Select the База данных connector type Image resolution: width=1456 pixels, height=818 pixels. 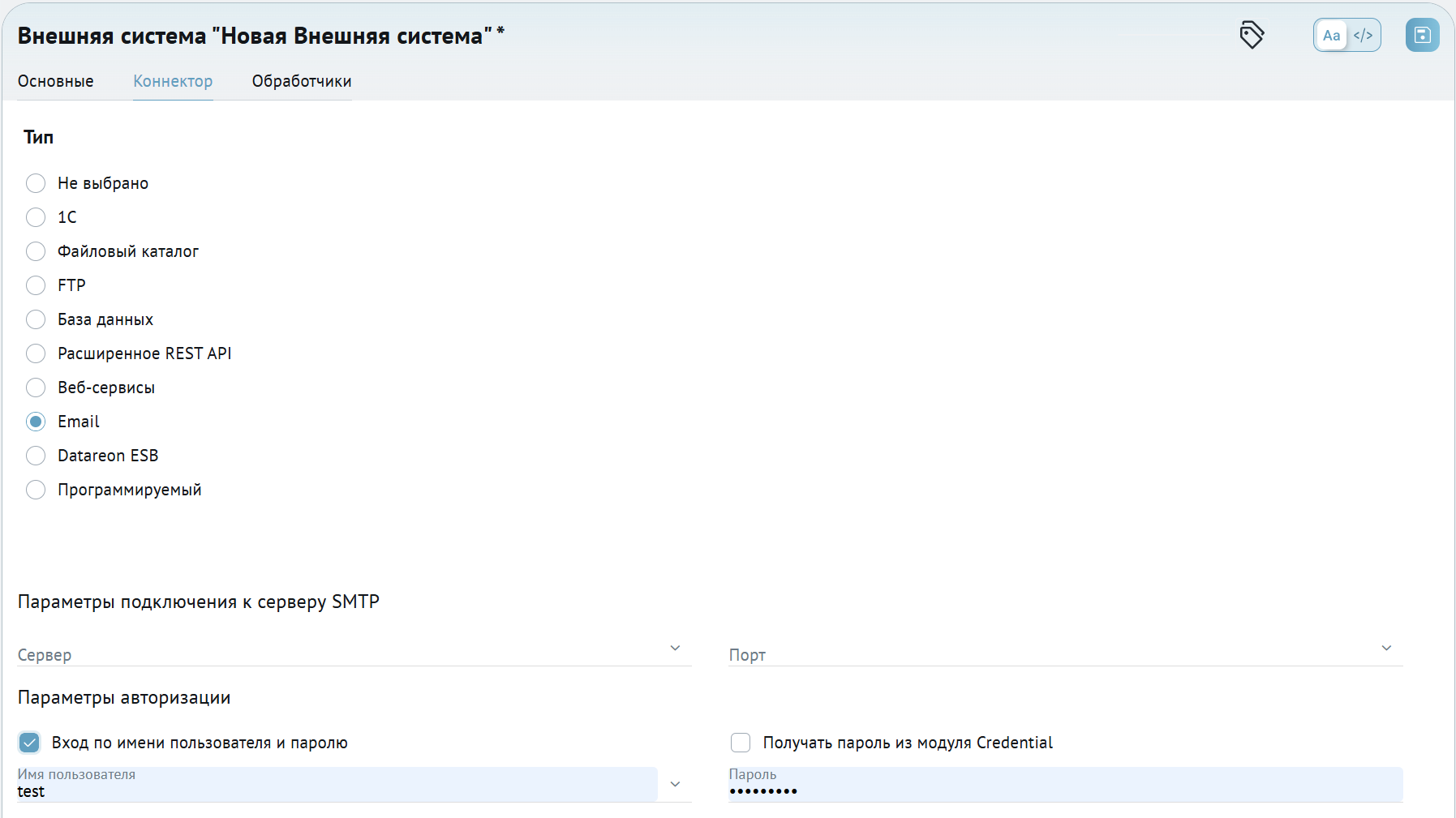[36, 319]
